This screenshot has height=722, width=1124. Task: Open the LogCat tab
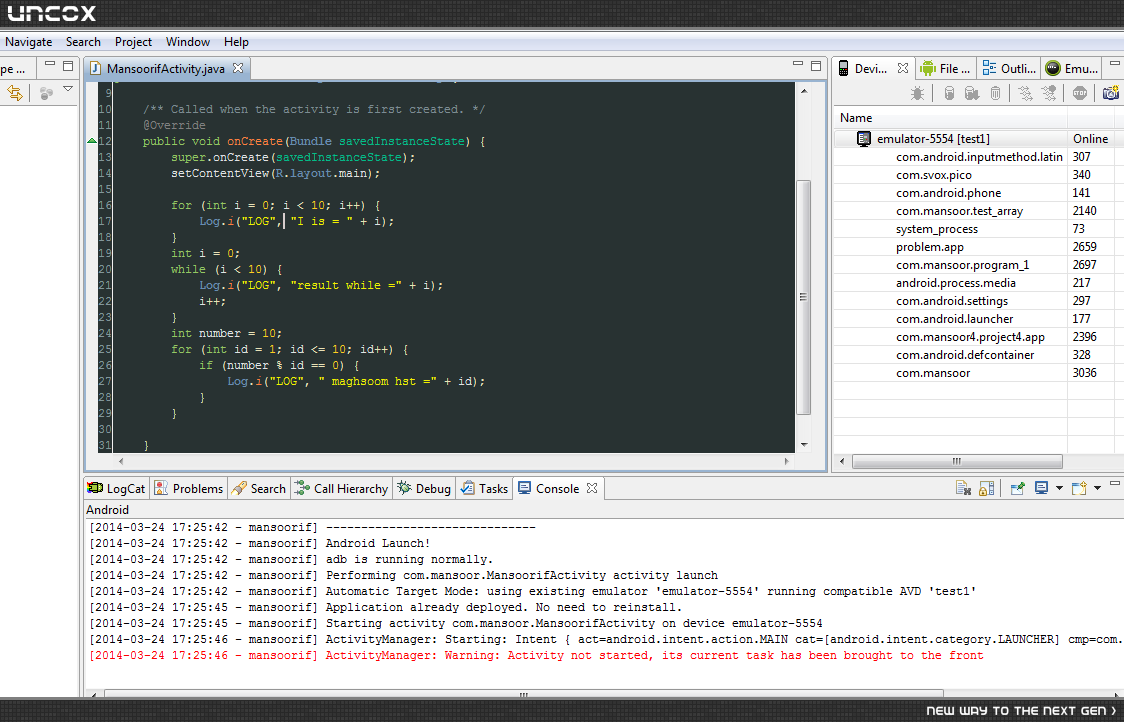[x=117, y=488]
